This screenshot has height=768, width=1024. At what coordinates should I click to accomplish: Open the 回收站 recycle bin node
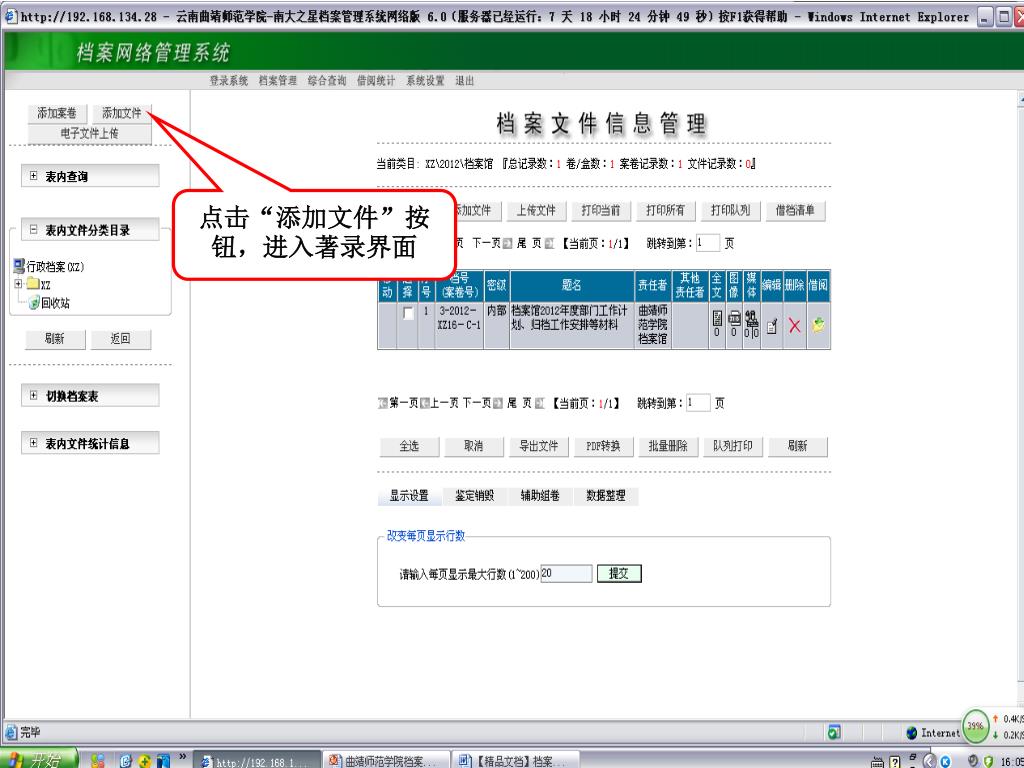tap(50, 303)
